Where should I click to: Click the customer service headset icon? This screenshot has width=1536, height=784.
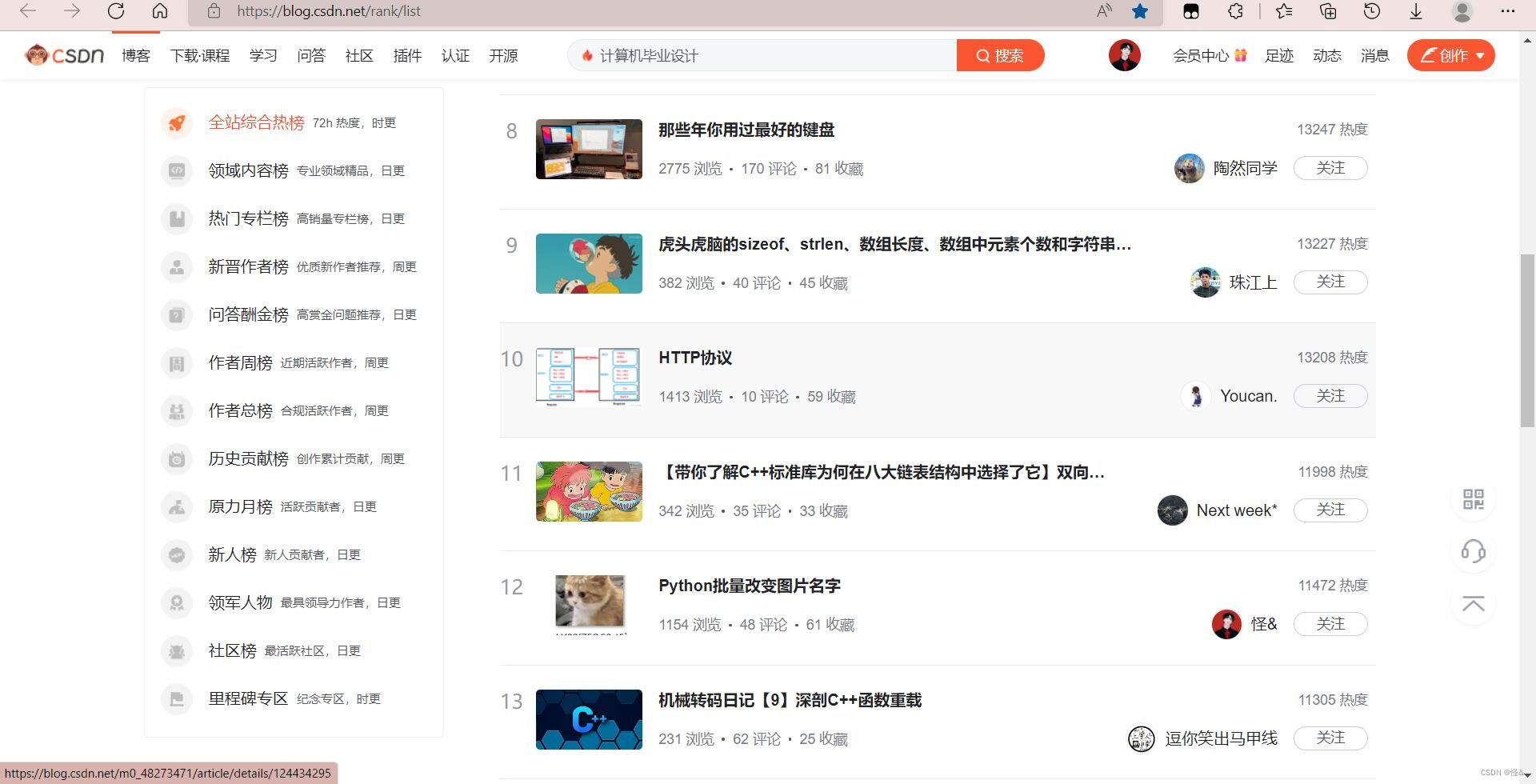click(1473, 551)
